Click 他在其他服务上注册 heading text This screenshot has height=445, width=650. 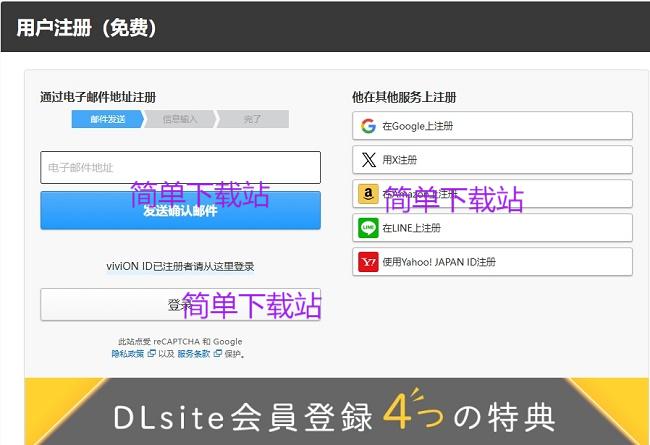pos(404,97)
